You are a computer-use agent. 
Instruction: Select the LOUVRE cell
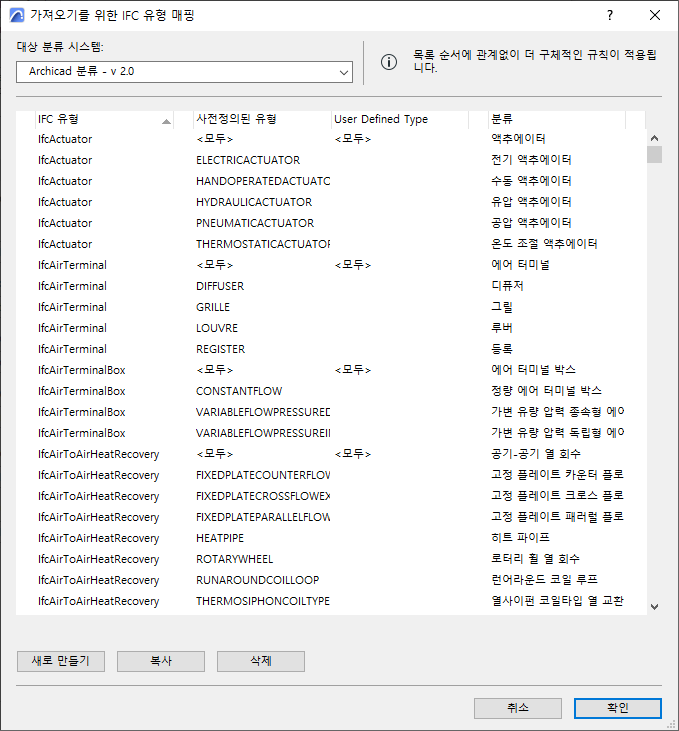click(217, 328)
